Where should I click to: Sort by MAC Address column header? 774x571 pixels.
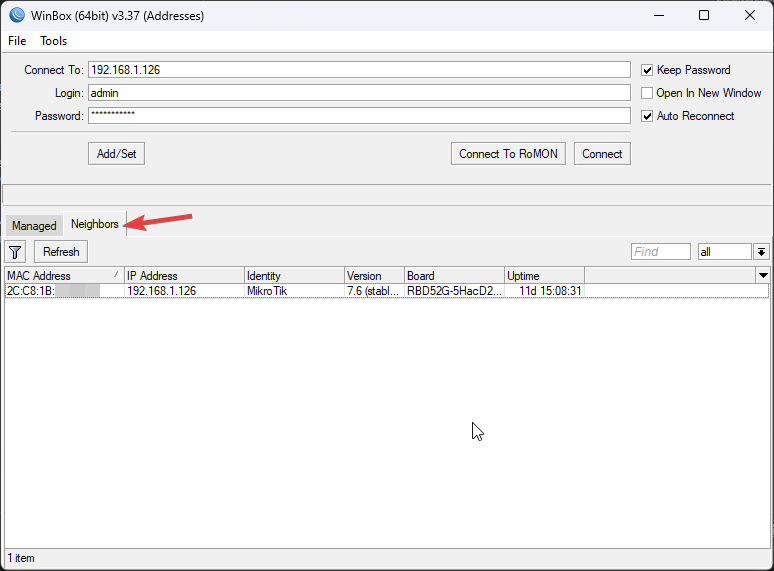coord(64,275)
